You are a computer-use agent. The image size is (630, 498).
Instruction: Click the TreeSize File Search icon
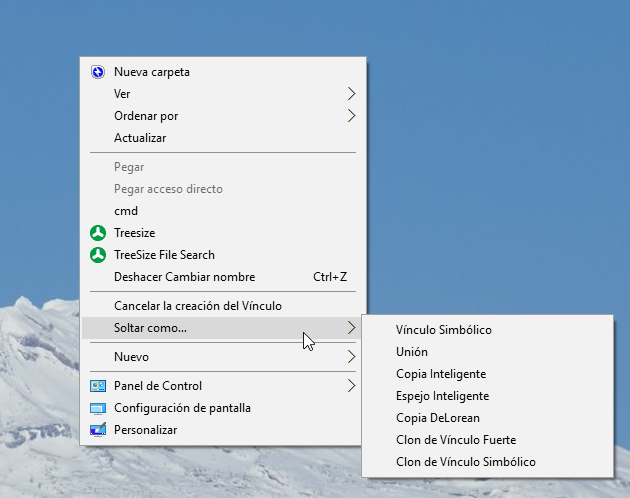click(98, 255)
